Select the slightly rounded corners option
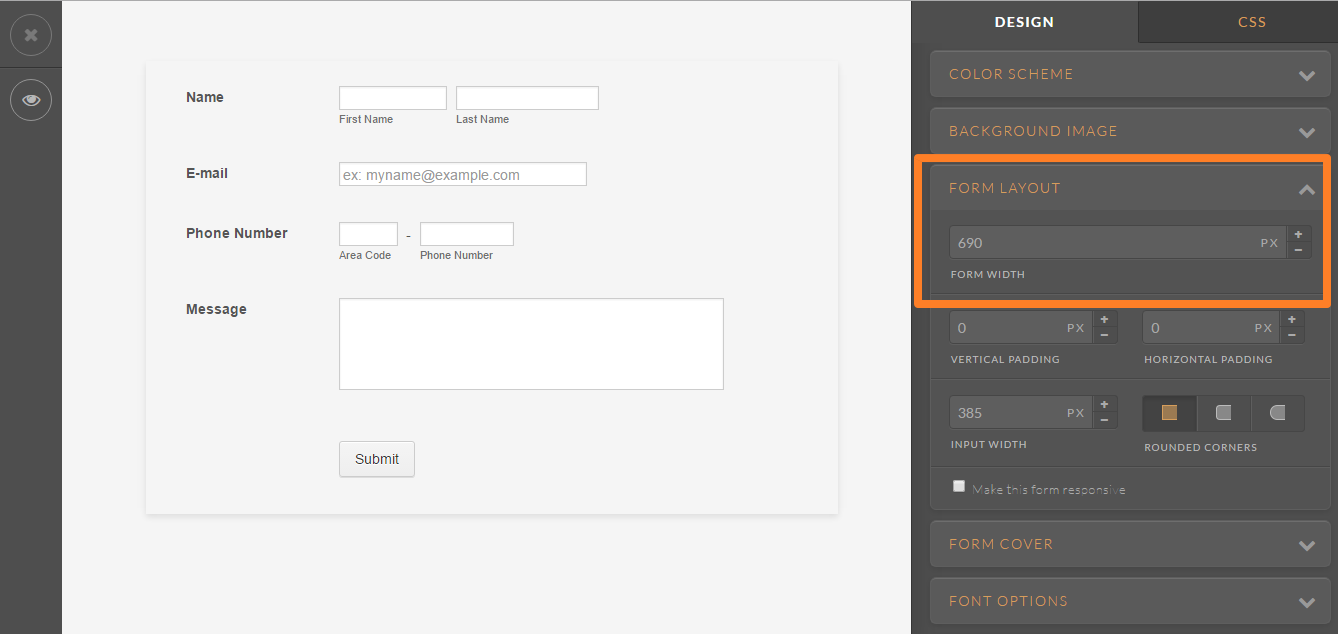1338x634 pixels. coord(1223,413)
